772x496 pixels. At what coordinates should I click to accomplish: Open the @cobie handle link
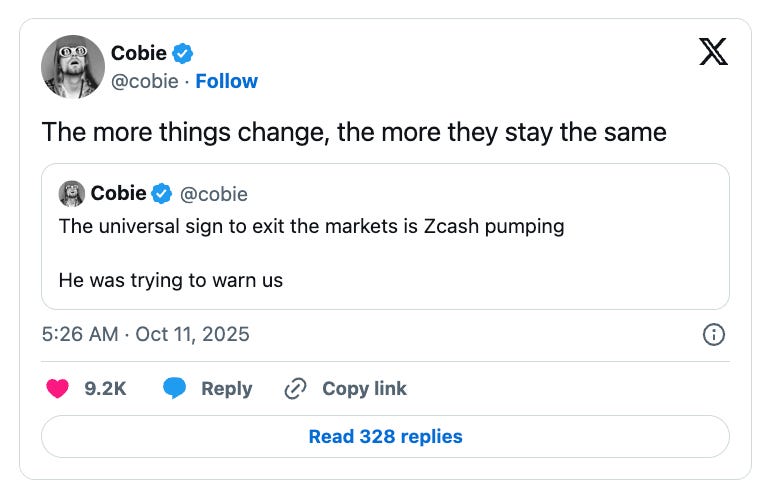pyautogui.click(x=143, y=81)
